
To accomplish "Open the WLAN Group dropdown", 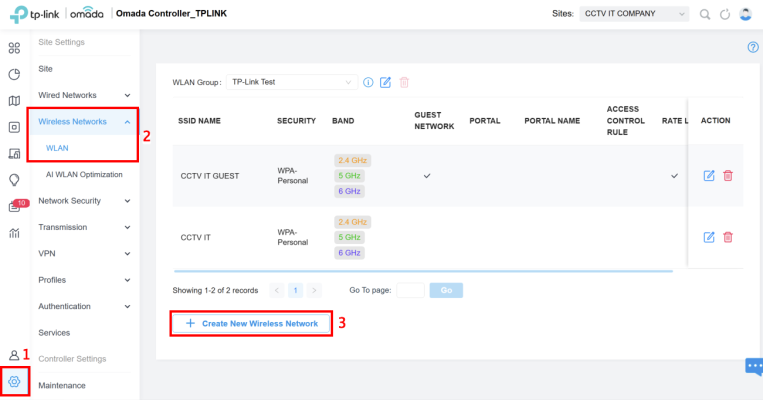I will [291, 82].
